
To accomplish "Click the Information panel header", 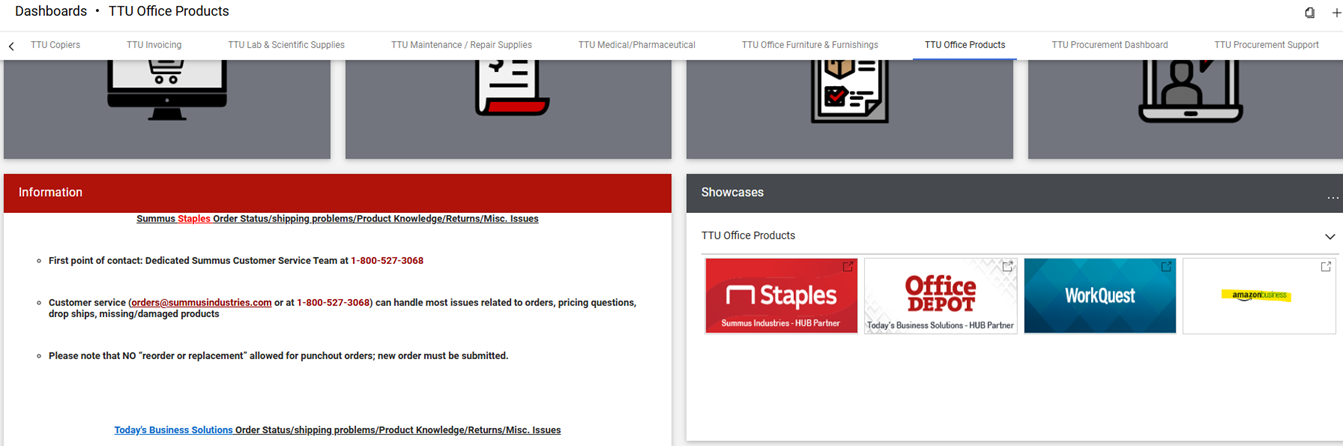I will (x=337, y=193).
